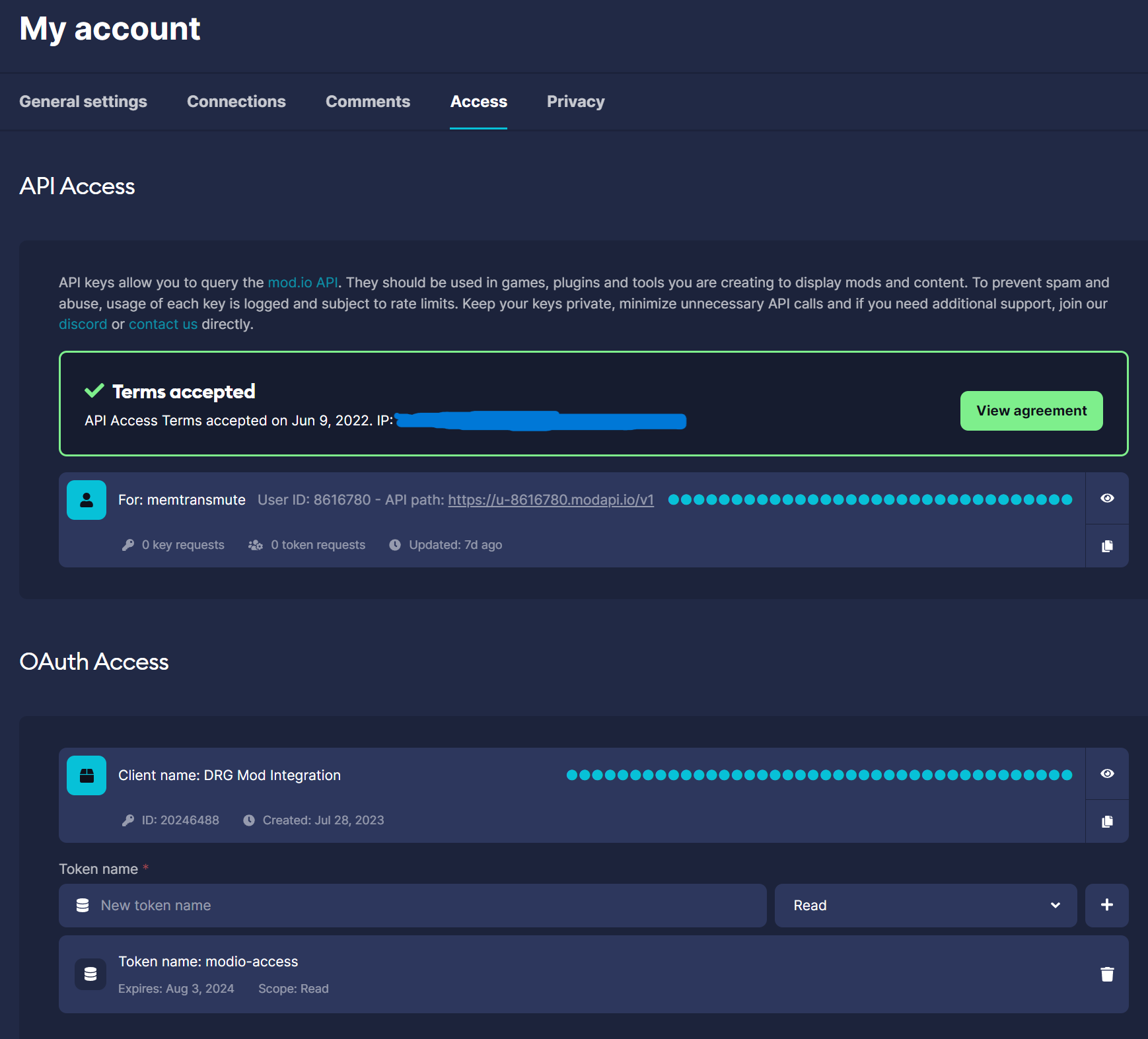Screen dimensions: 1148x1039
Task: Copy the memtransmute API key
Action: (x=1107, y=546)
